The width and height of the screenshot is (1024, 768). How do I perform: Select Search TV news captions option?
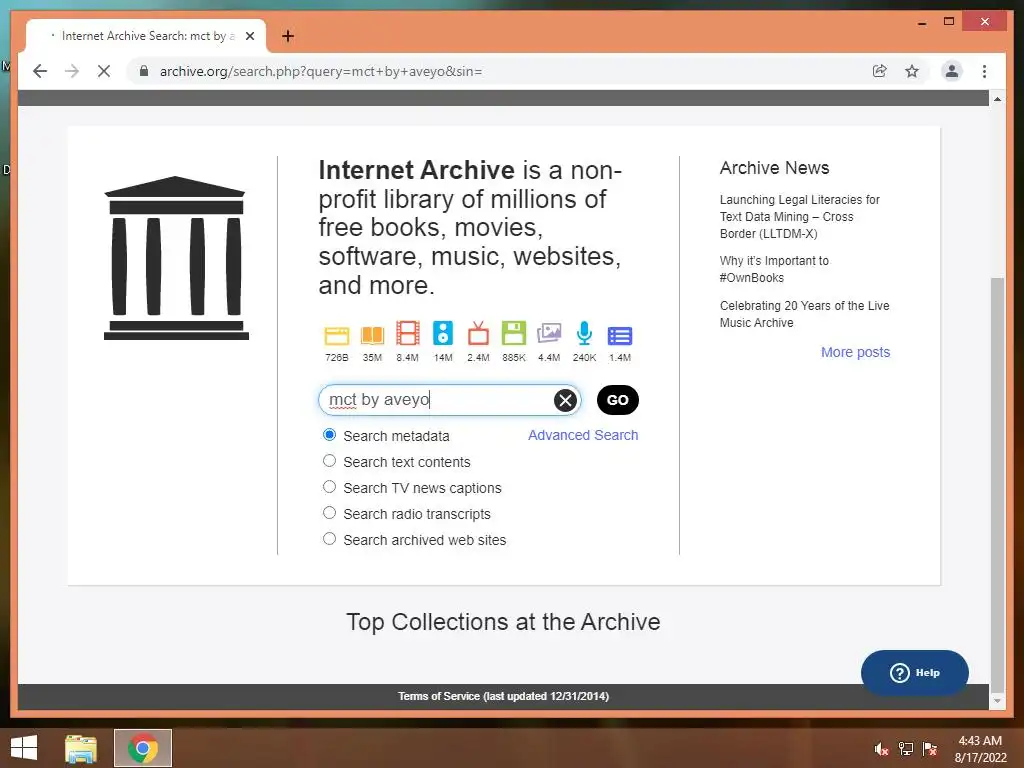[330, 487]
